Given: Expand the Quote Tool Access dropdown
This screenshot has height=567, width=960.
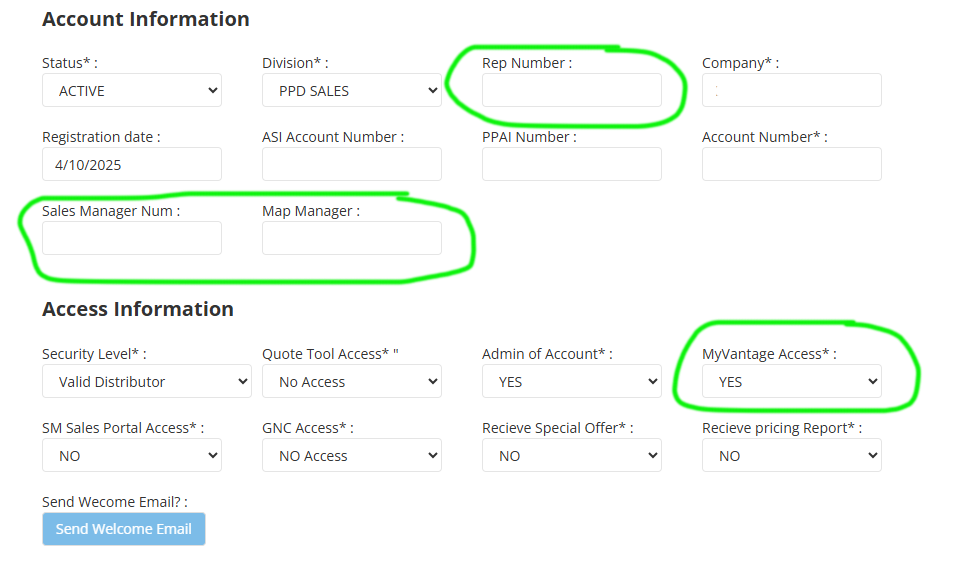Looking at the screenshot, I should 351,381.
